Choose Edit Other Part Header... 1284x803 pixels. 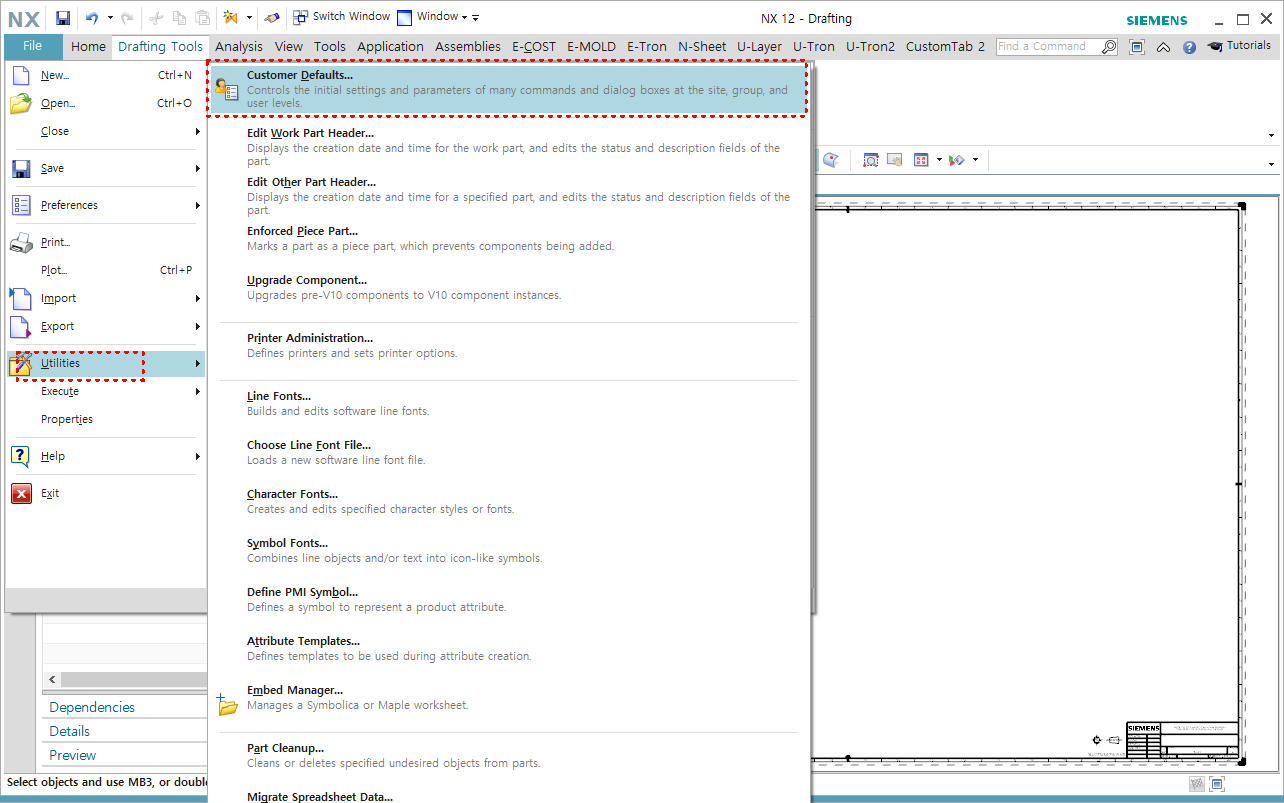coord(507,196)
